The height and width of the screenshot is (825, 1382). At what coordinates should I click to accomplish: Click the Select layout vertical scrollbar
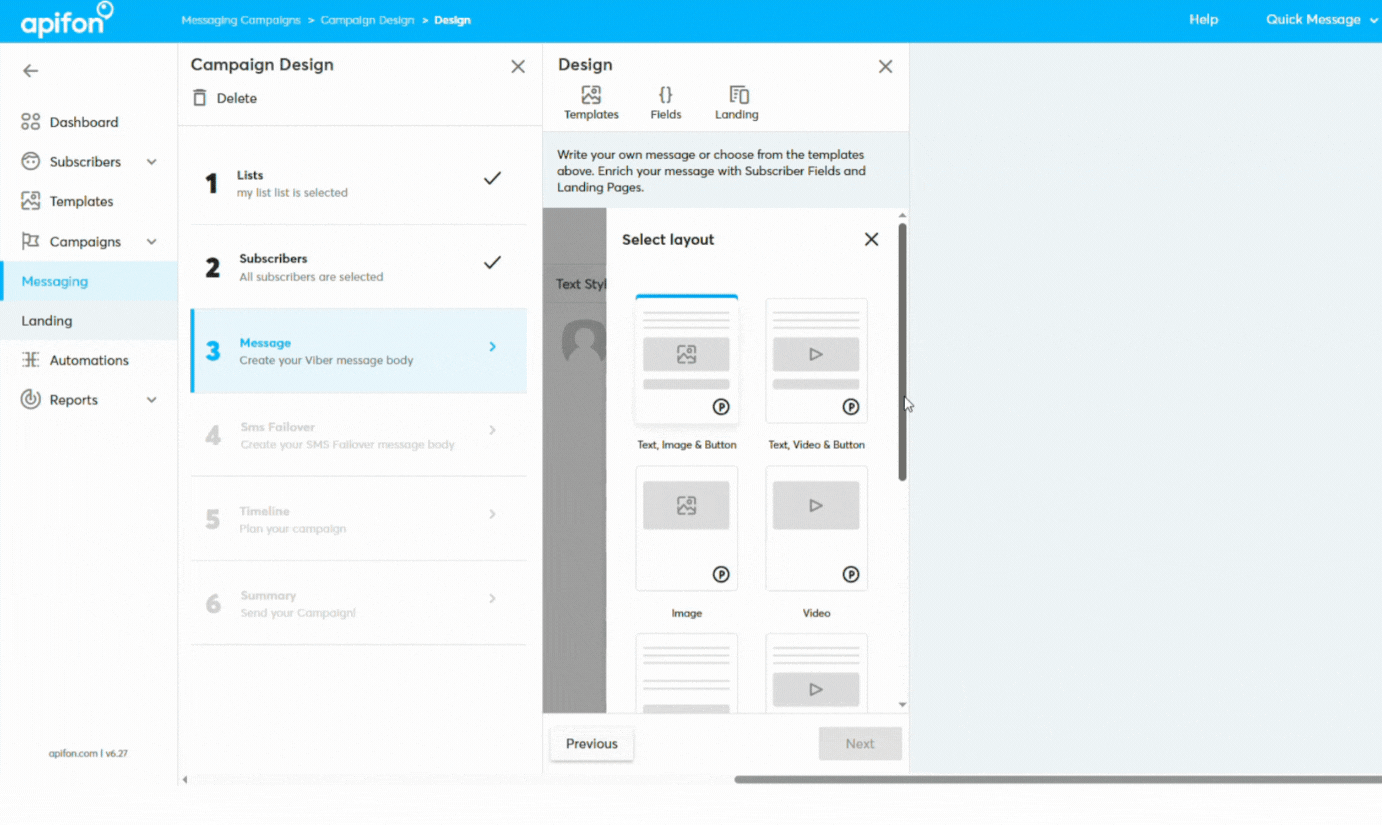click(x=902, y=350)
